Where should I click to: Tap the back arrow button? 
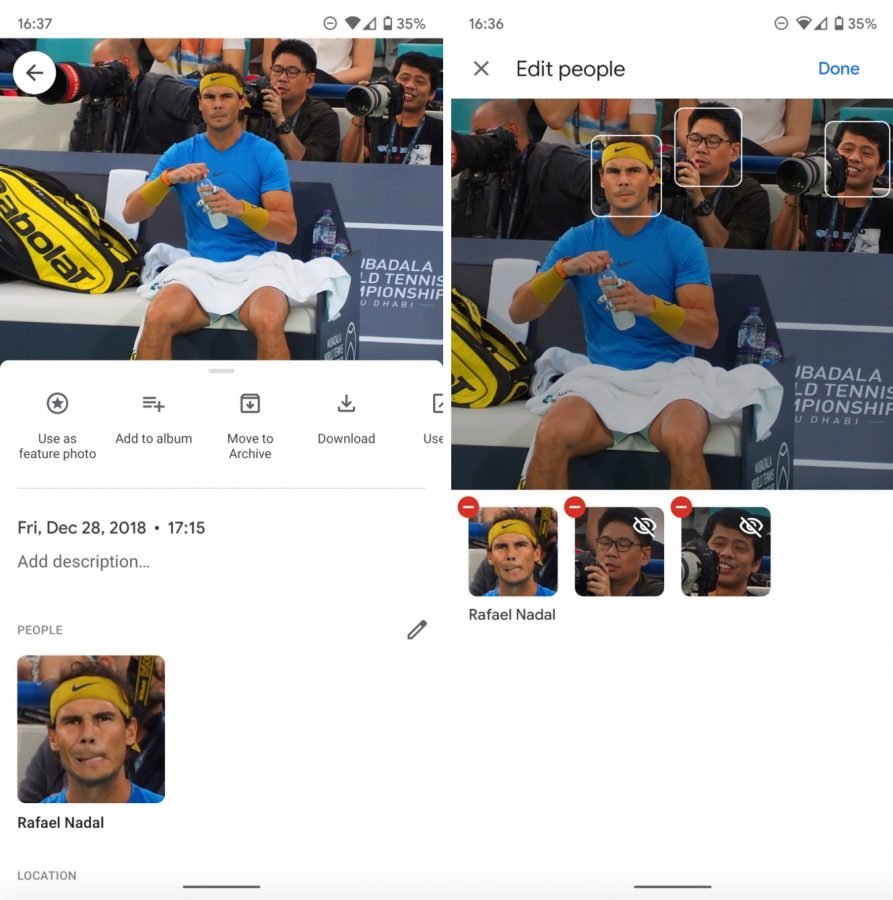pyautogui.click(x=34, y=73)
